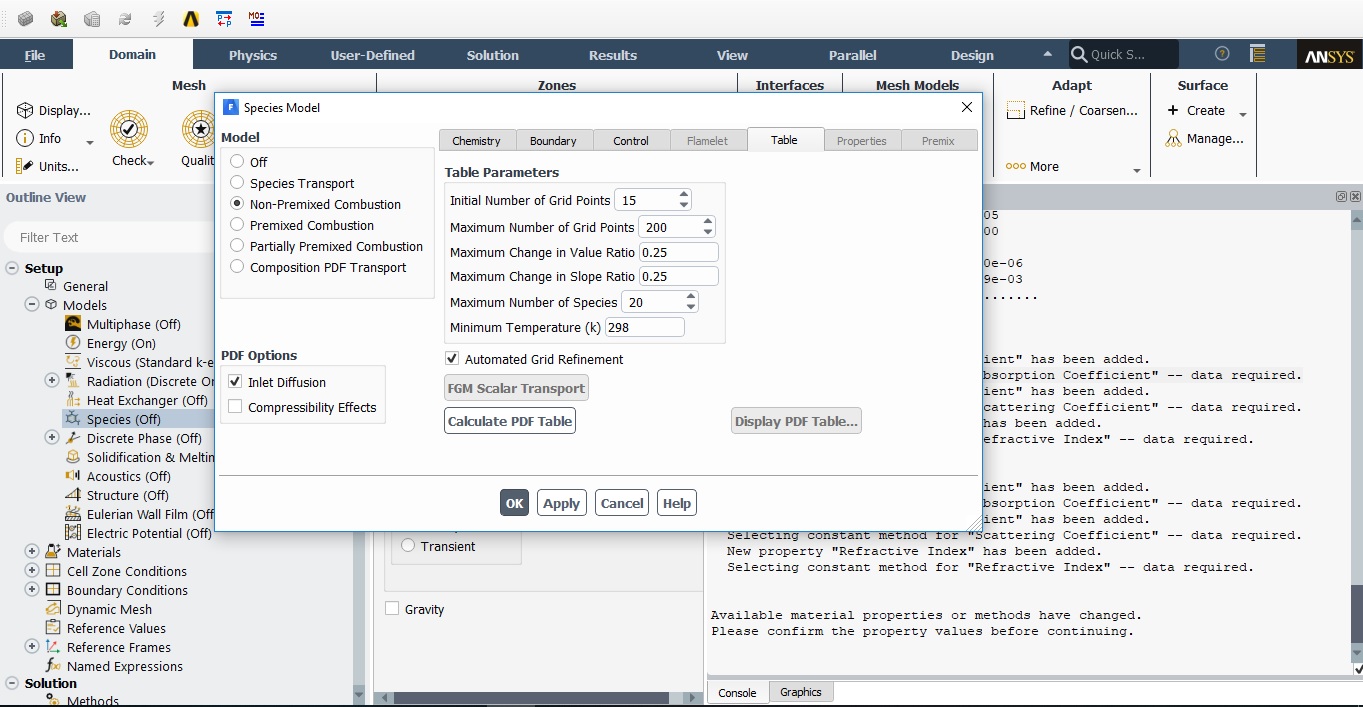Screen dimensions: 1363x707
Task: Click the Refine / Coarsen icon
Action: tap(1016, 110)
